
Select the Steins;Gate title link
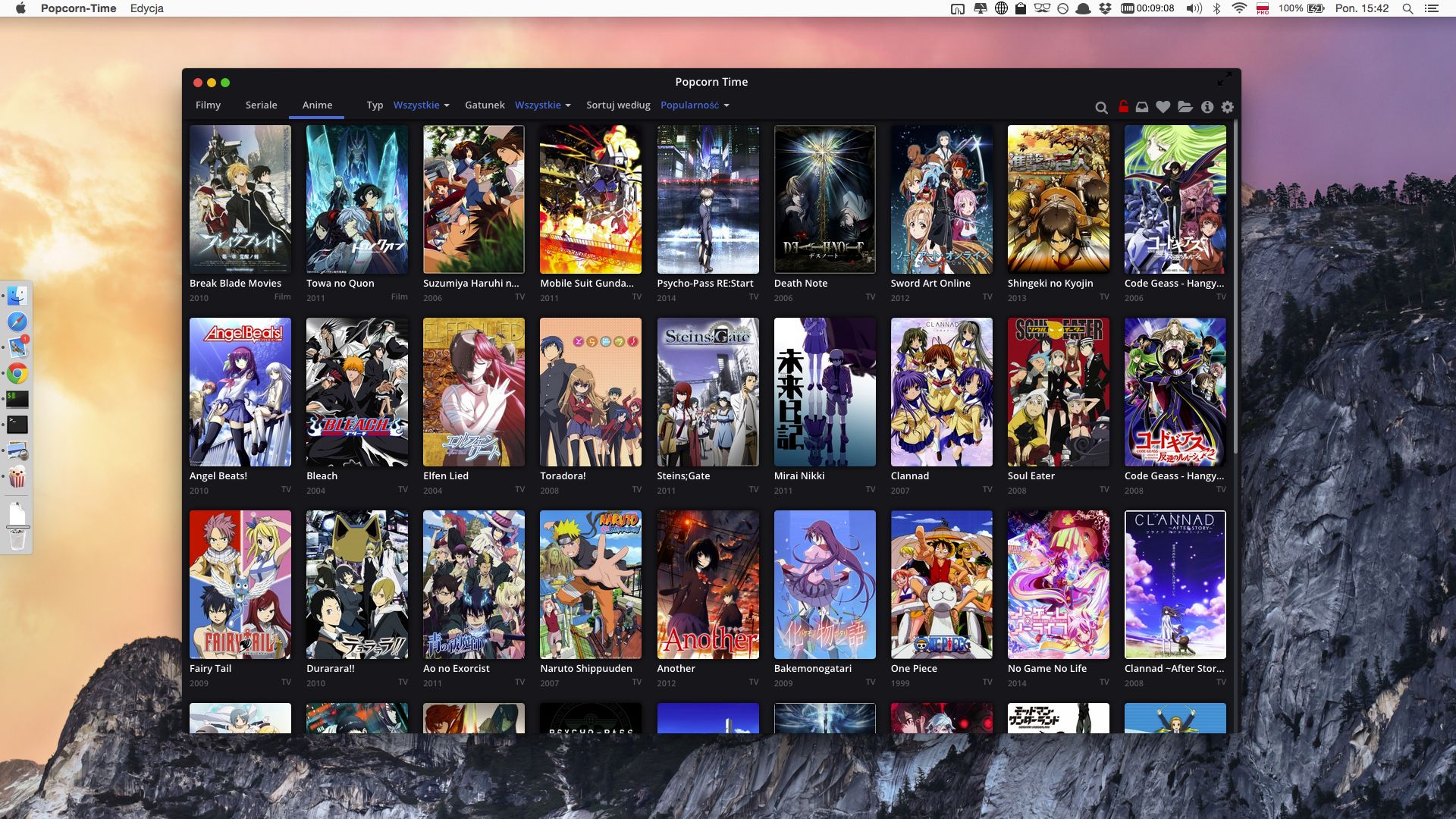[684, 475]
